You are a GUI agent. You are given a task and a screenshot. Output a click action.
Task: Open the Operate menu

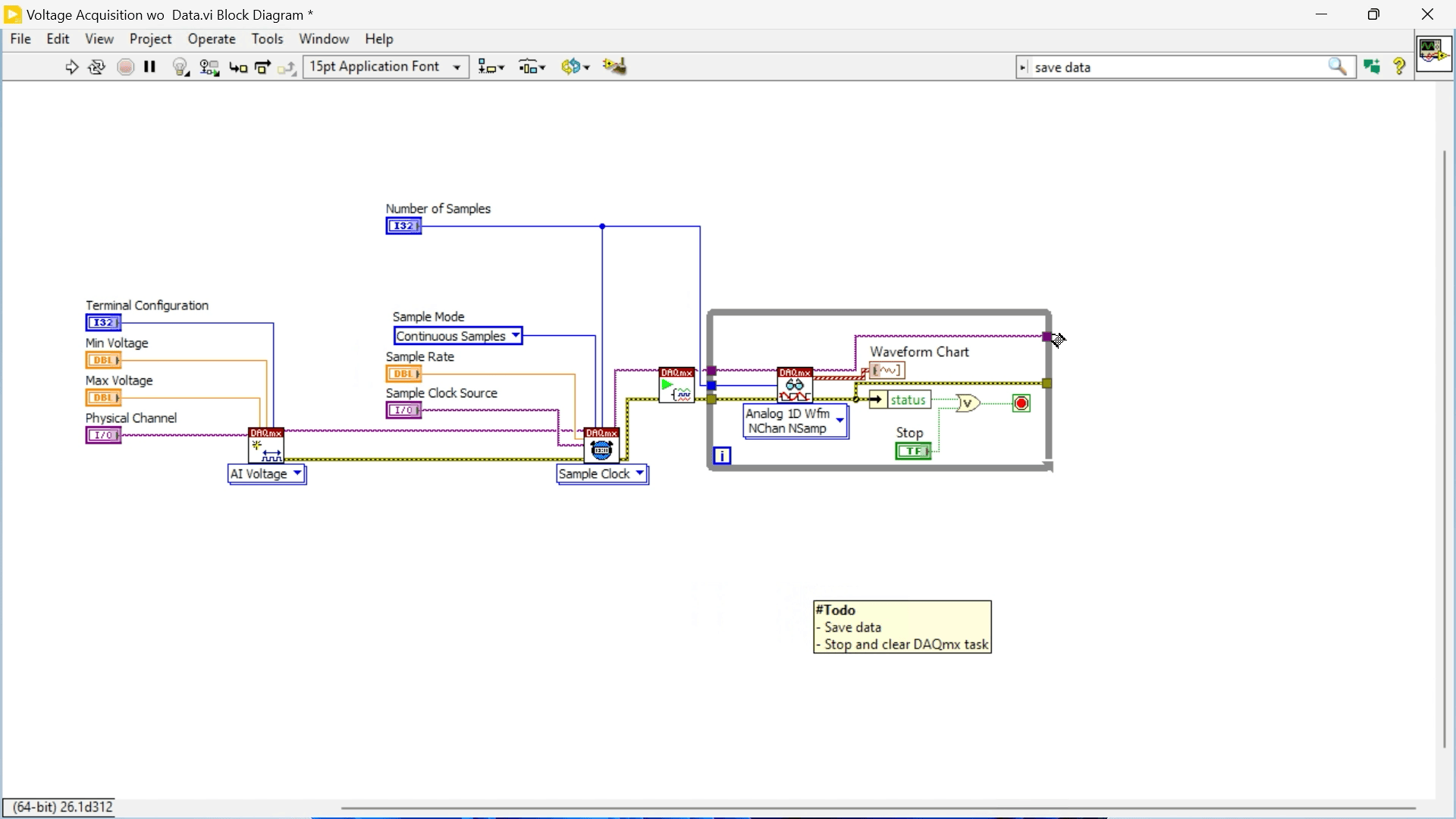click(x=212, y=39)
